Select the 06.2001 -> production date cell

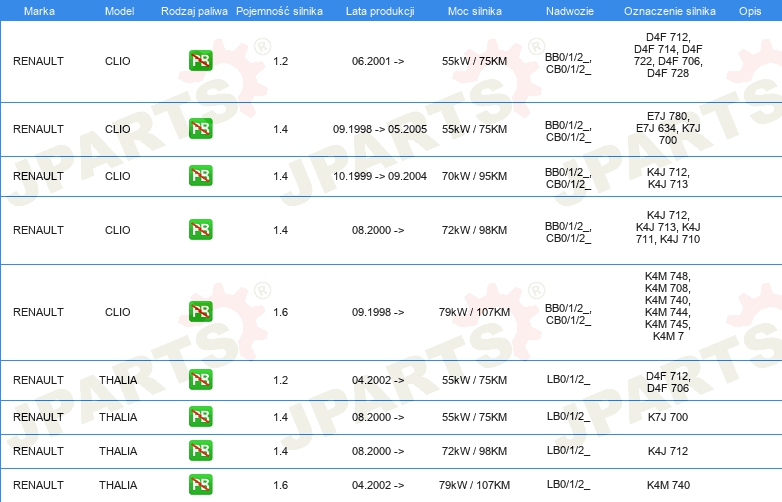[x=378, y=61]
